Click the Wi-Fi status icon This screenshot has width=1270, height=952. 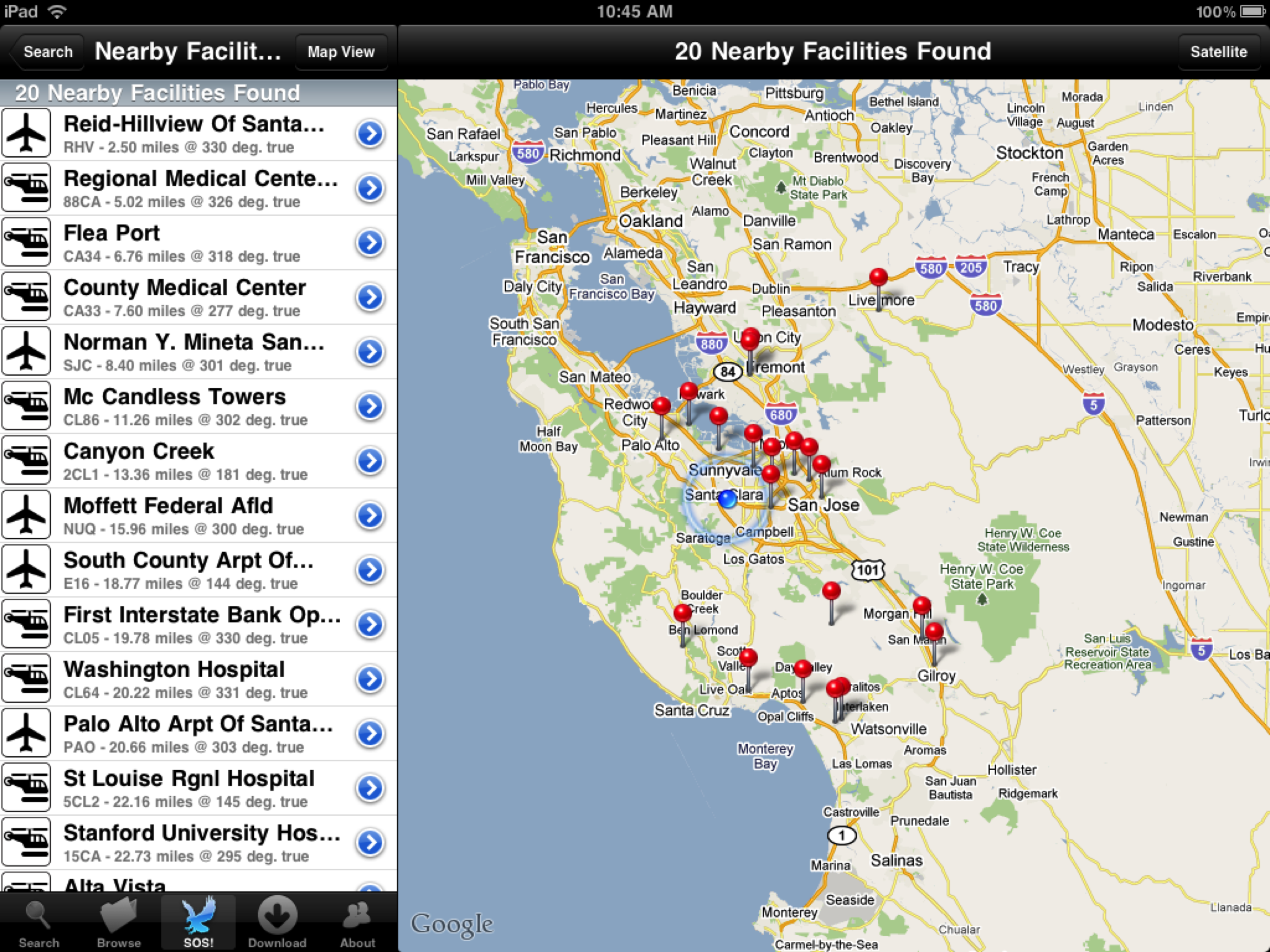click(57, 12)
